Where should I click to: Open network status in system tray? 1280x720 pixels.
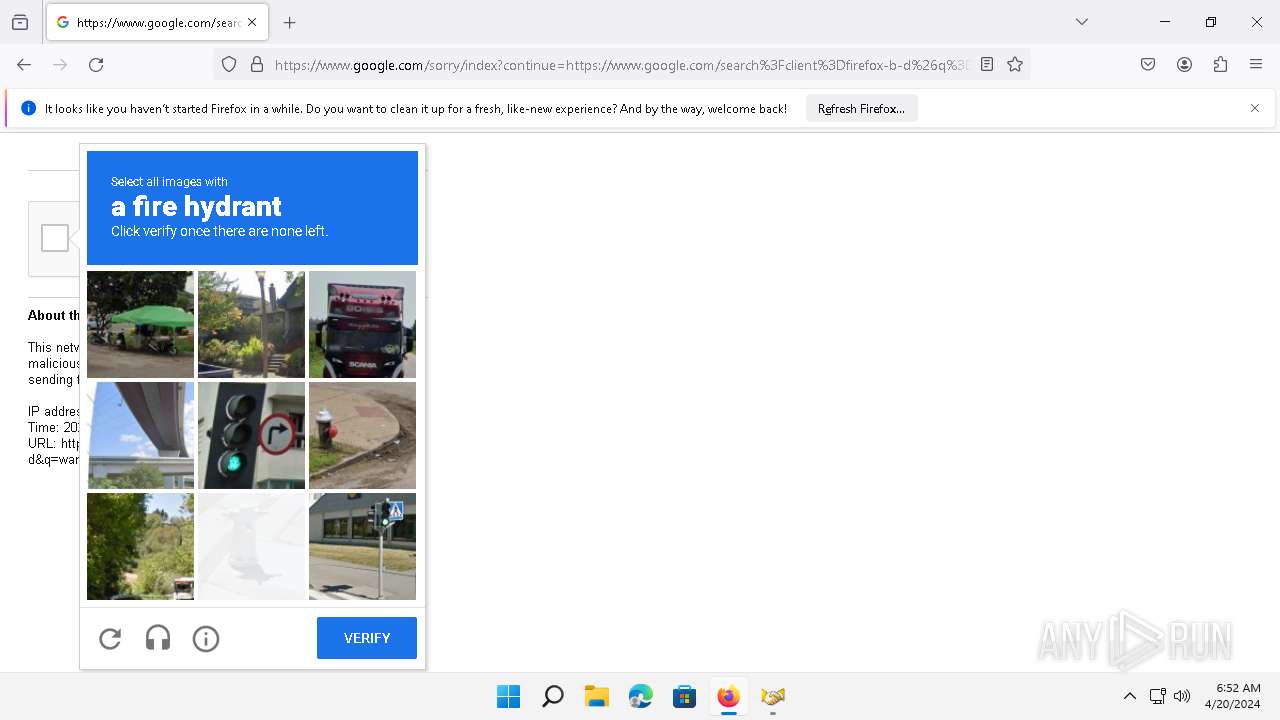pyautogui.click(x=1157, y=696)
